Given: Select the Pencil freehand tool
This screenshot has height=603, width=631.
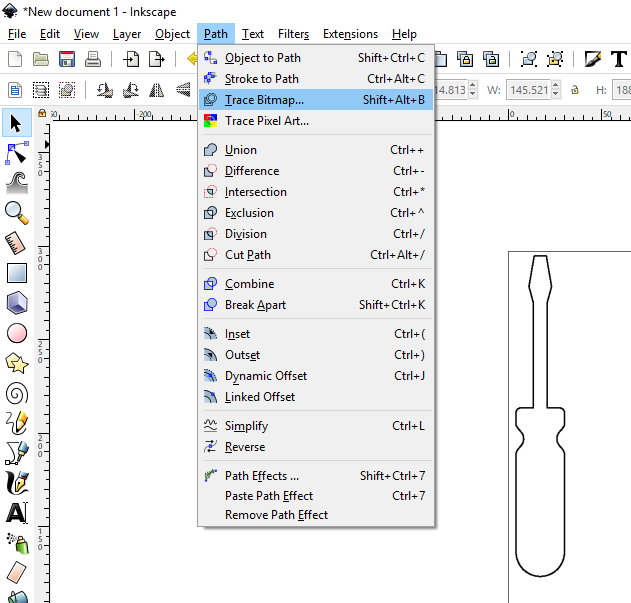Looking at the screenshot, I should [x=16, y=423].
